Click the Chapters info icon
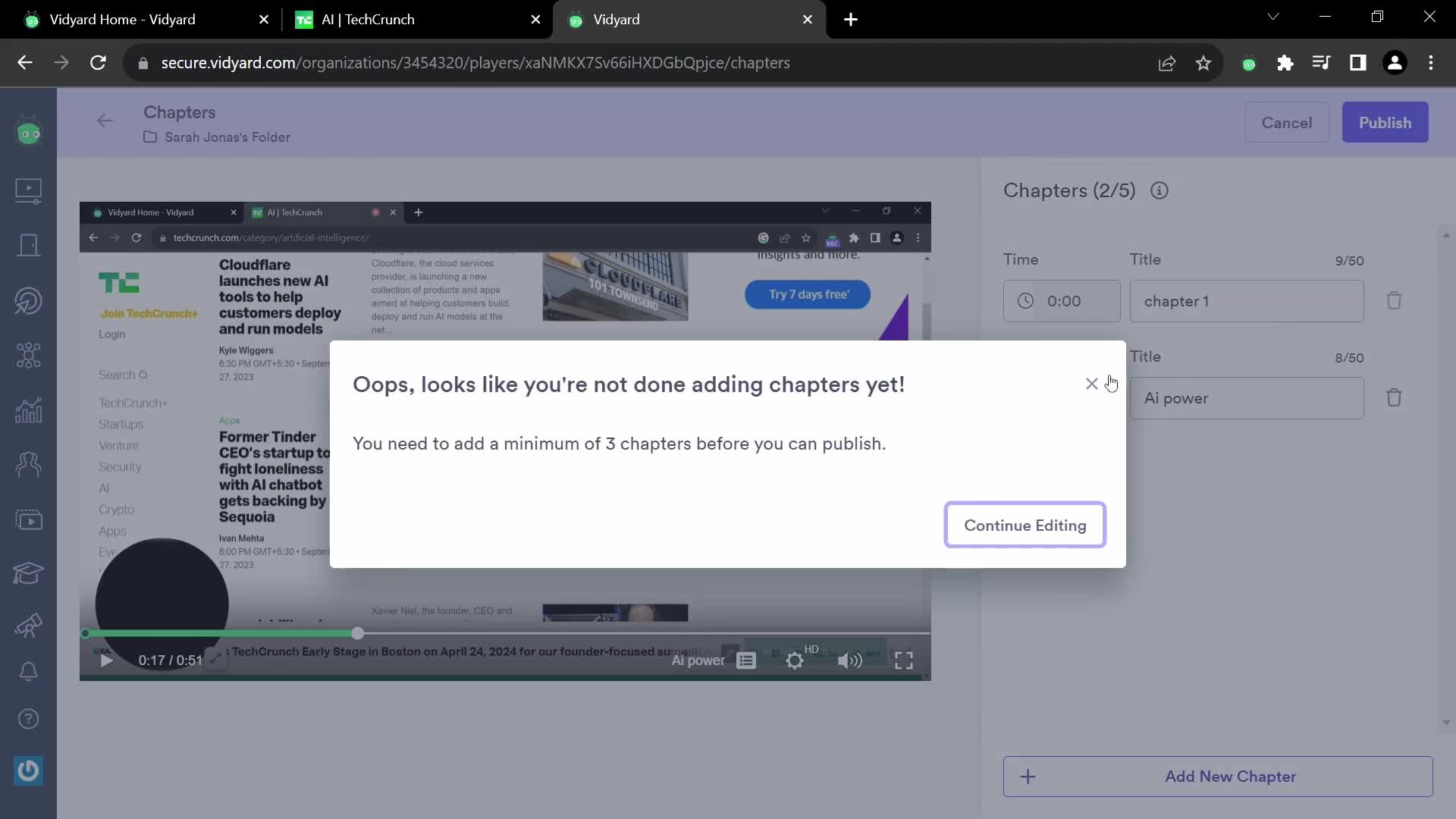Image resolution: width=1456 pixels, height=819 pixels. click(1159, 190)
